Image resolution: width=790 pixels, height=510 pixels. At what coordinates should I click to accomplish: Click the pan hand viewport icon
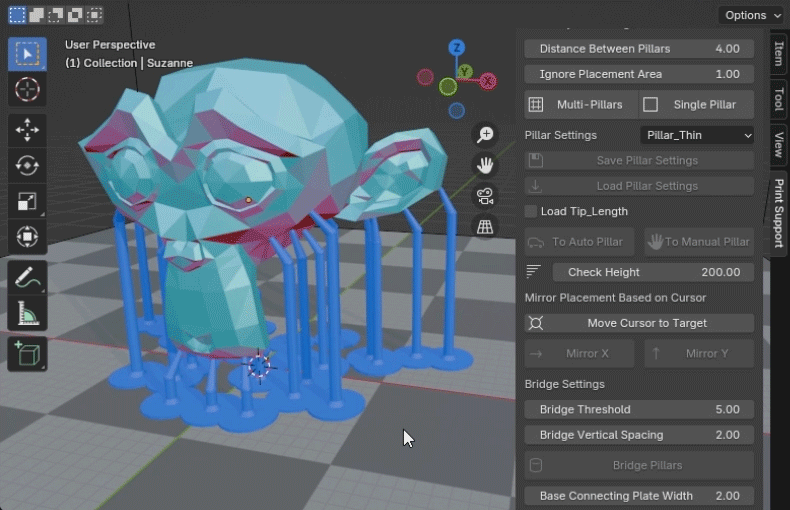(485, 165)
